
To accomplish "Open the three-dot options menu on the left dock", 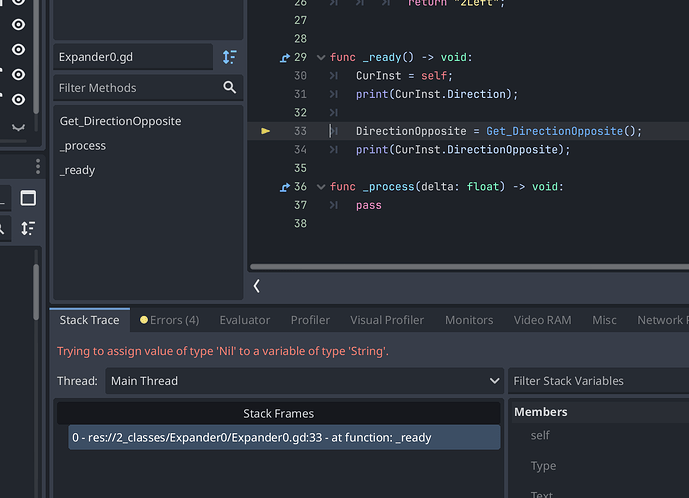I will pos(38,167).
